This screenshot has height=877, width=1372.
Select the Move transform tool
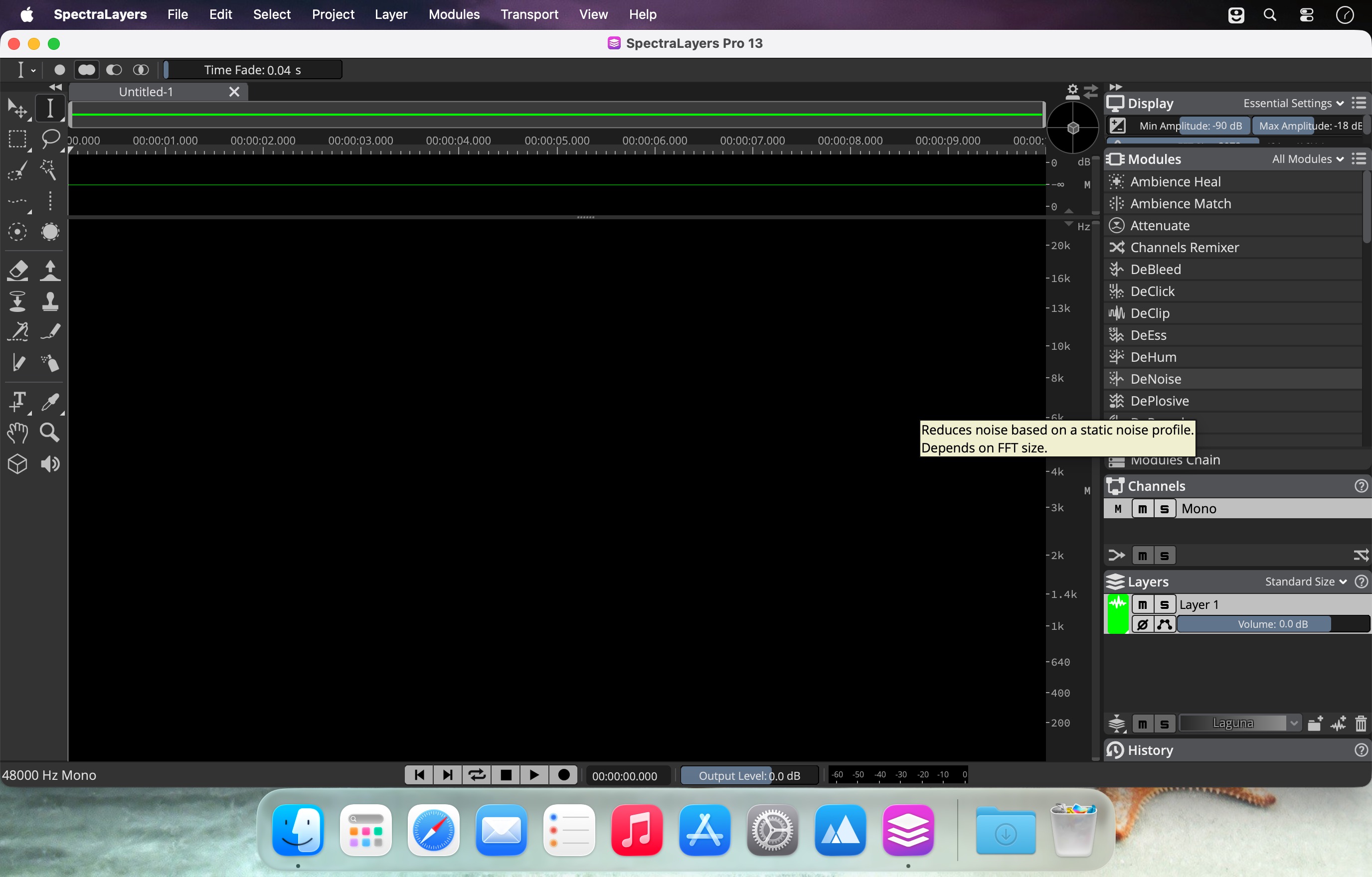pos(17,108)
